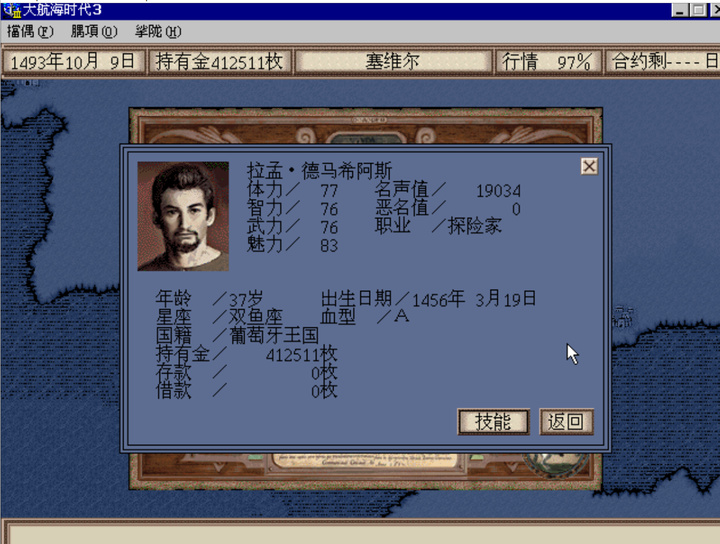Click the 魅力 value 83
The width and height of the screenshot is (720, 544).
329,246
